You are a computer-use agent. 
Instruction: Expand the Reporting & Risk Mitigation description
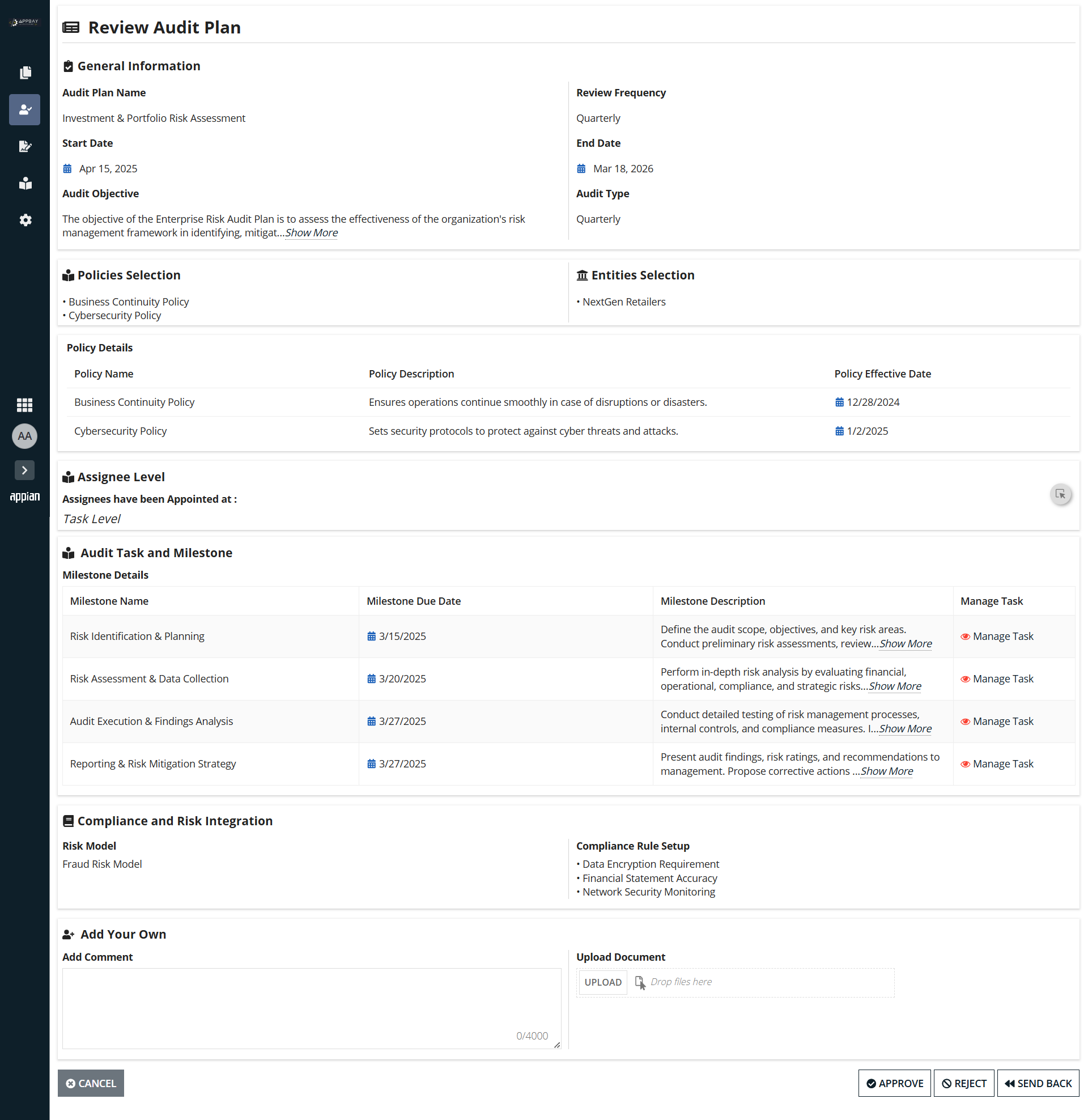point(887,771)
